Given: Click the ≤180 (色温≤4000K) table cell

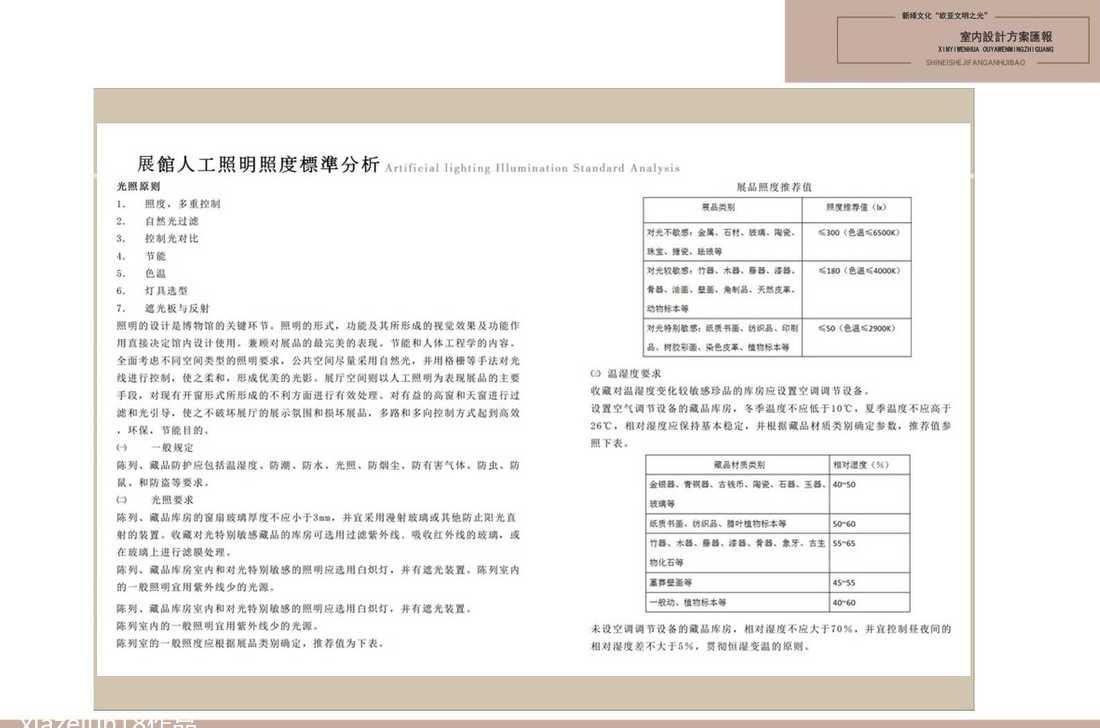Looking at the screenshot, I should 859,271.
